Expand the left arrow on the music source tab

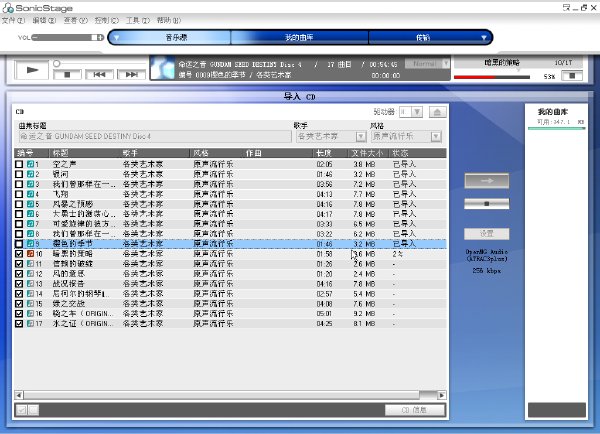pyautogui.click(x=117, y=38)
